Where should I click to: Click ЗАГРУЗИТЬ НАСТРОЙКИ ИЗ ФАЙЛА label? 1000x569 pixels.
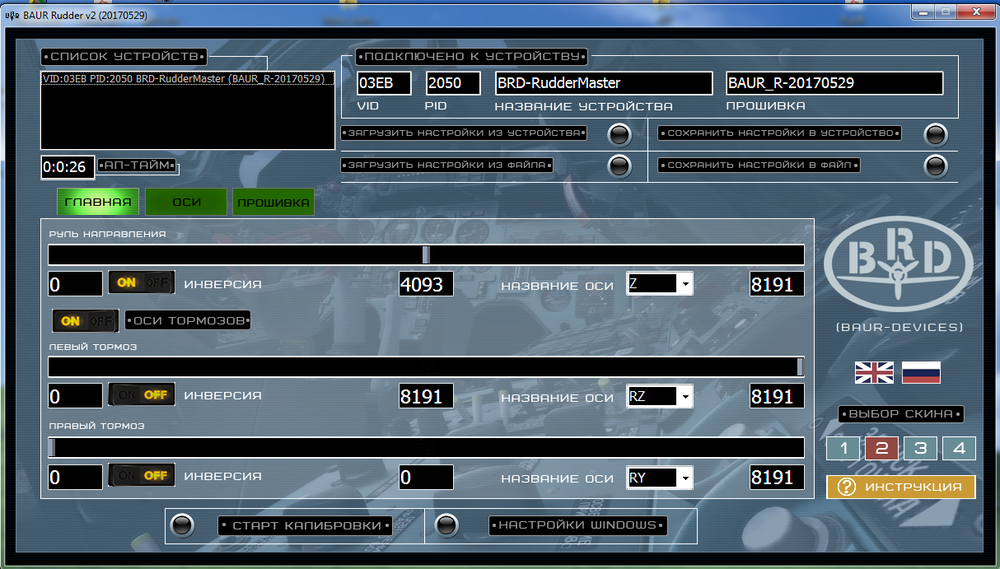click(447, 165)
